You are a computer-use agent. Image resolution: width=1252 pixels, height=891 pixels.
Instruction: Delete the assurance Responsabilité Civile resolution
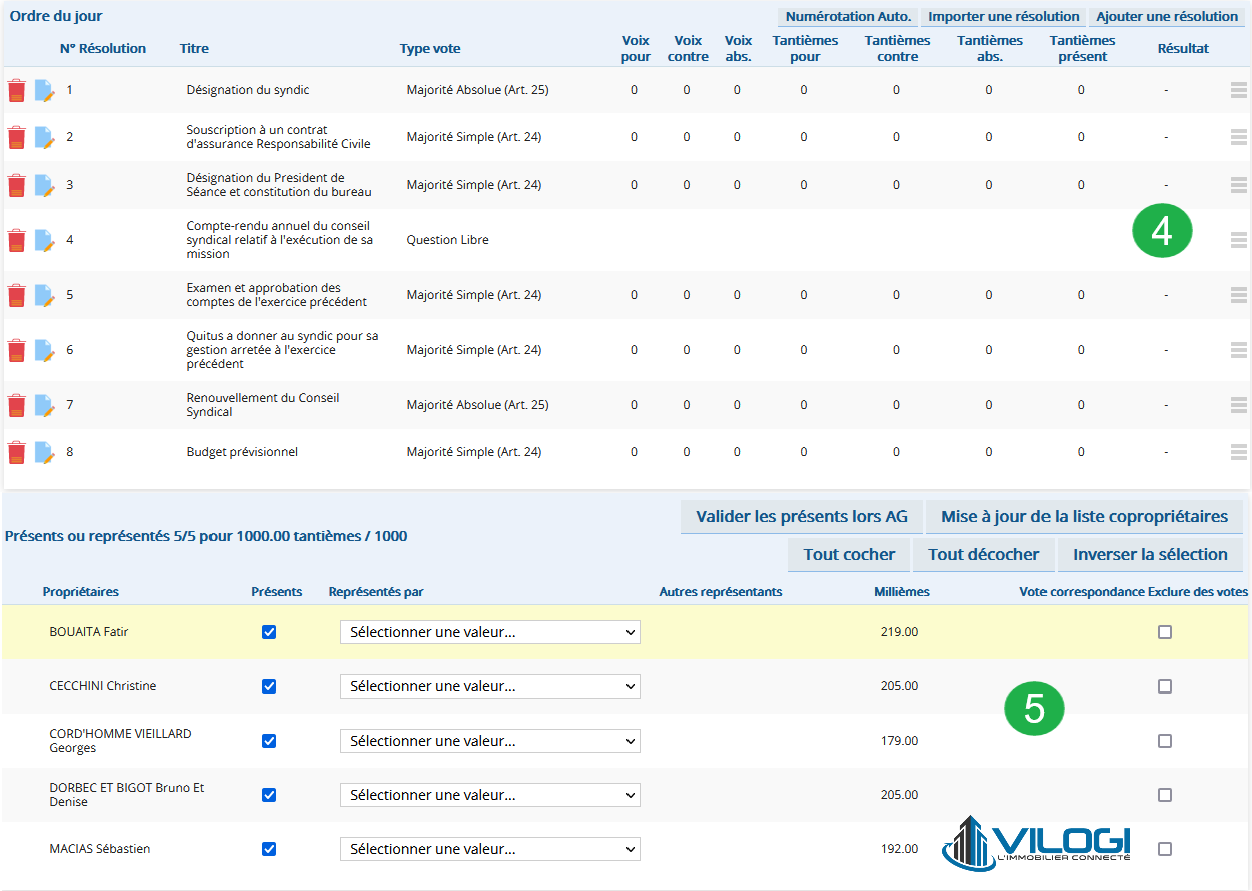[17, 137]
